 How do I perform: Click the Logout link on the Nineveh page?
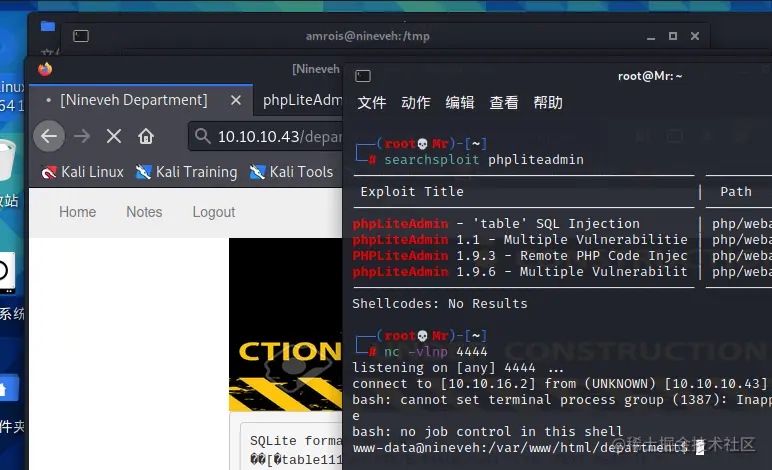click(x=214, y=212)
